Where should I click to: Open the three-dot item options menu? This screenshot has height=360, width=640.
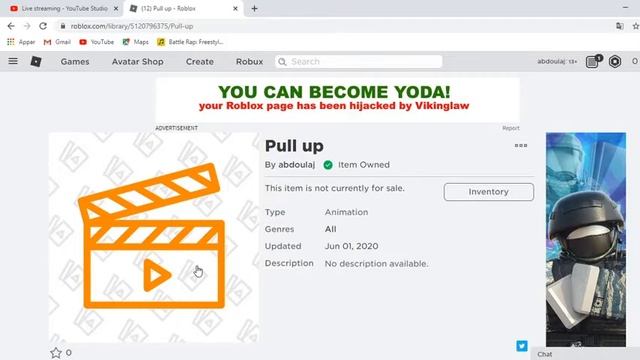pyautogui.click(x=521, y=145)
